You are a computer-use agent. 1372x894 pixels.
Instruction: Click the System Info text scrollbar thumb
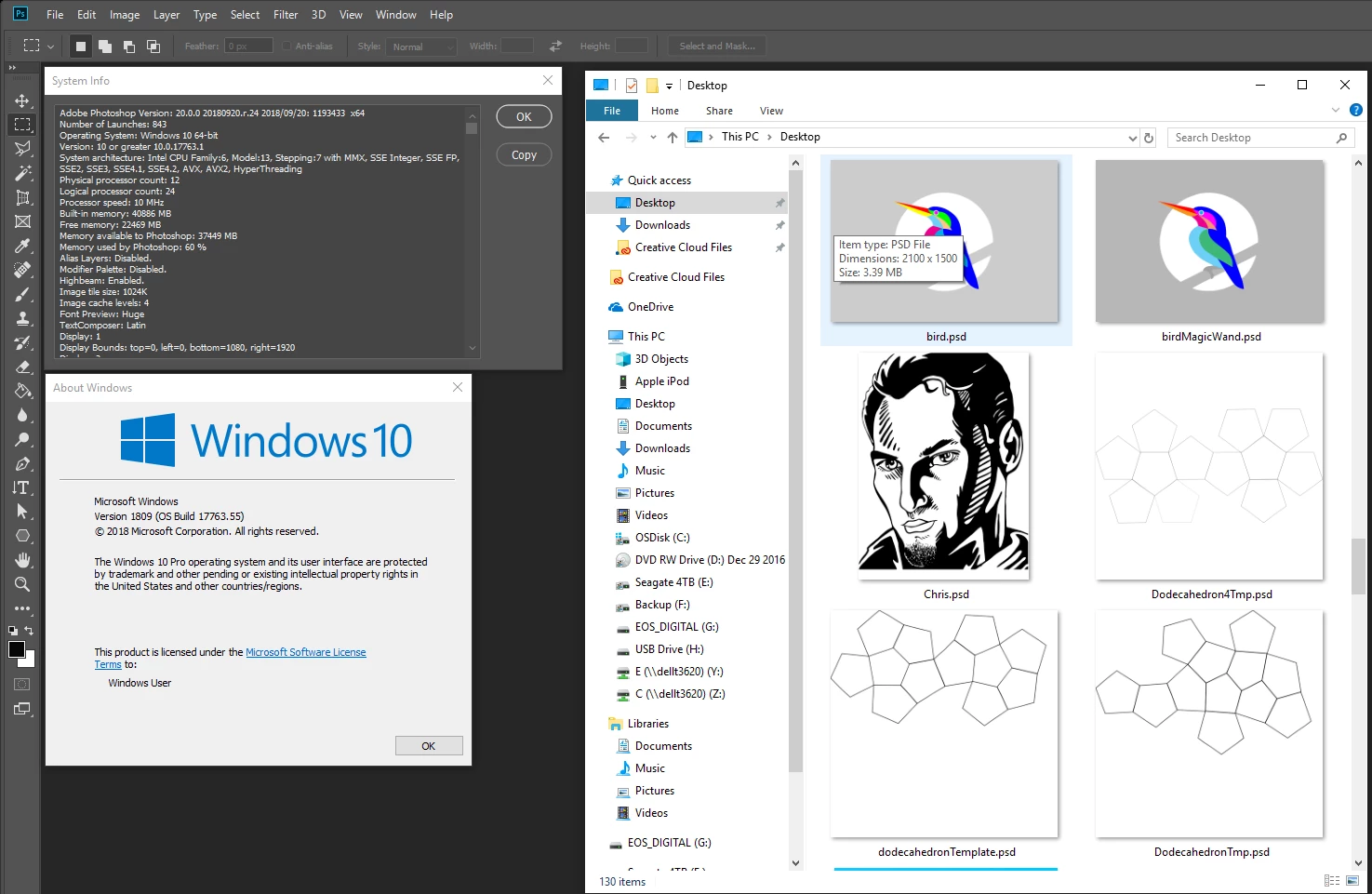472,128
